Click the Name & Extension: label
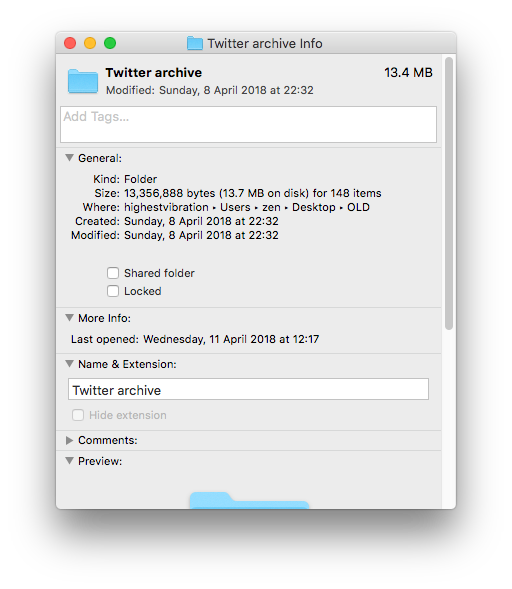This screenshot has height=589, width=512. tap(127, 364)
